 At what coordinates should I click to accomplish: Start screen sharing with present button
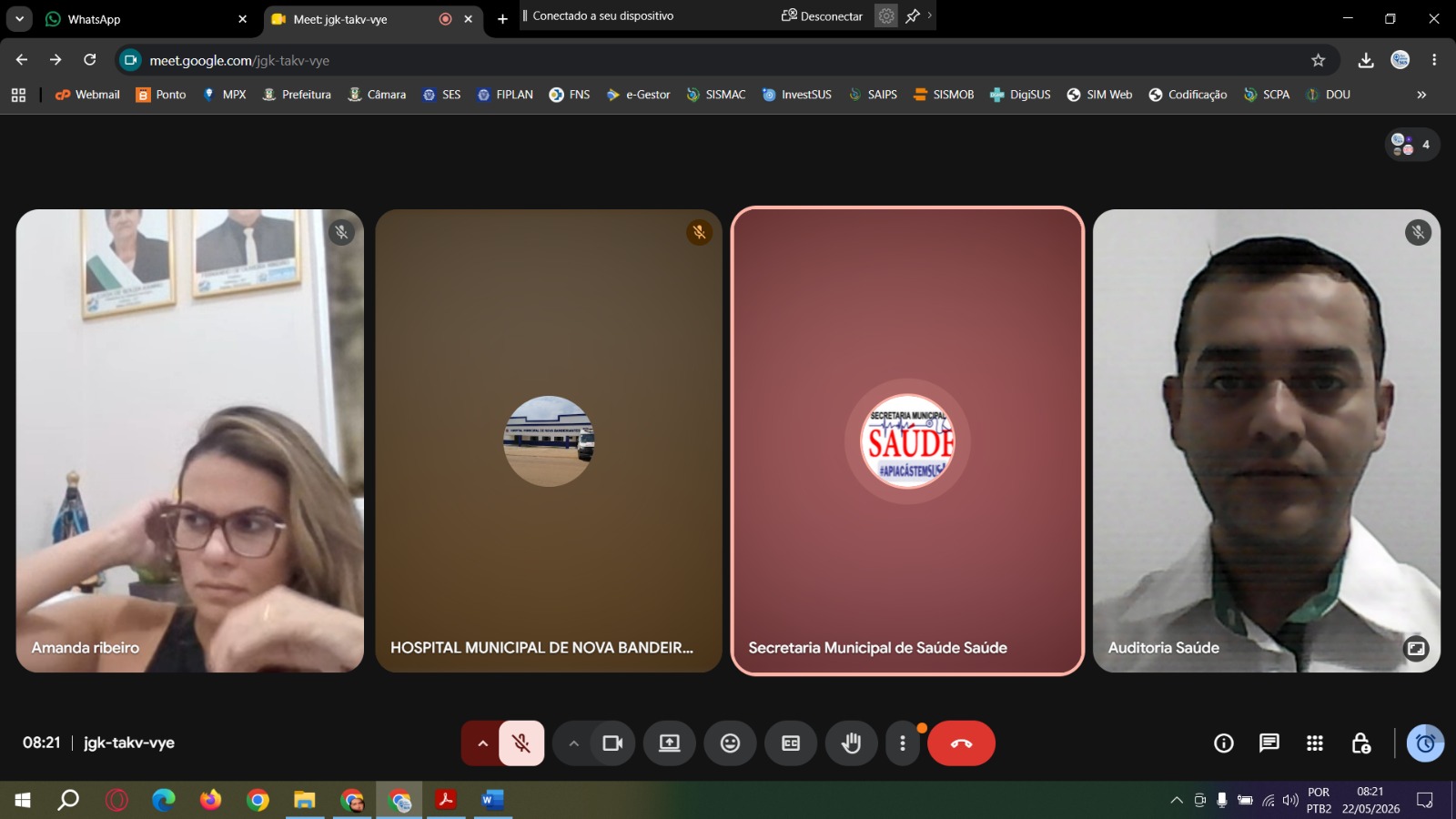(670, 743)
